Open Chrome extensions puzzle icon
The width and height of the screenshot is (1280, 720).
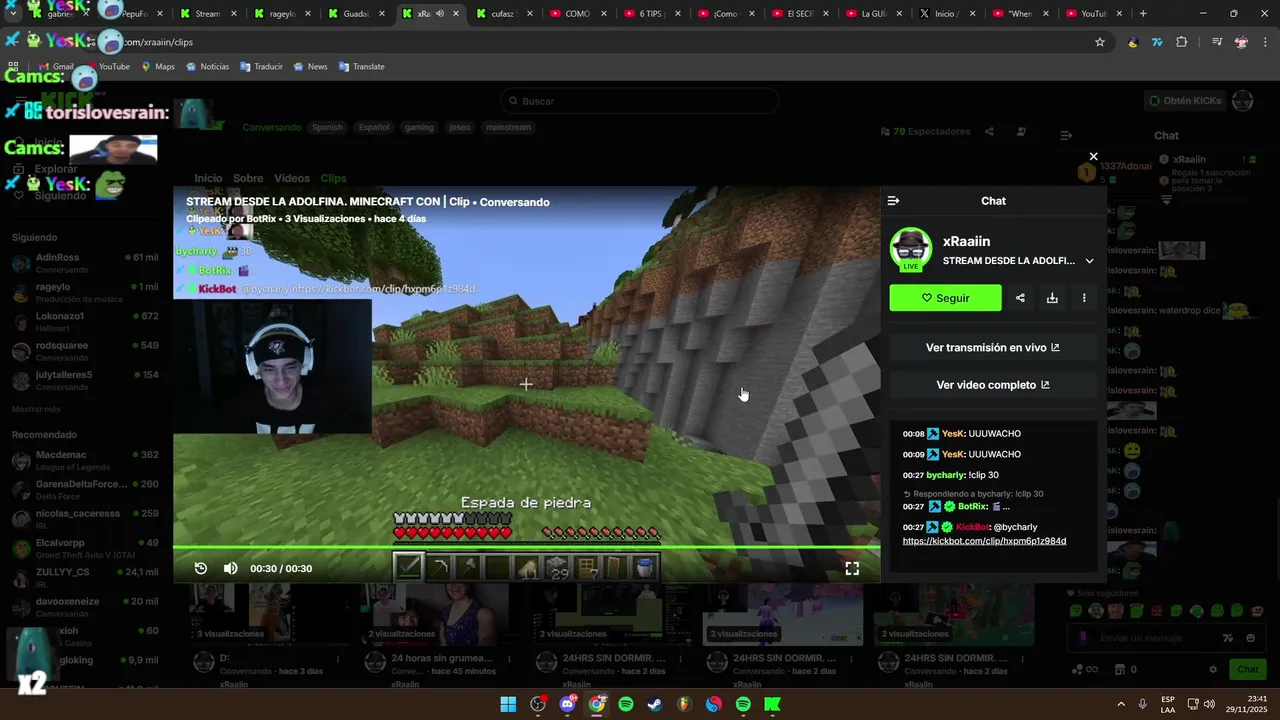click(1181, 42)
